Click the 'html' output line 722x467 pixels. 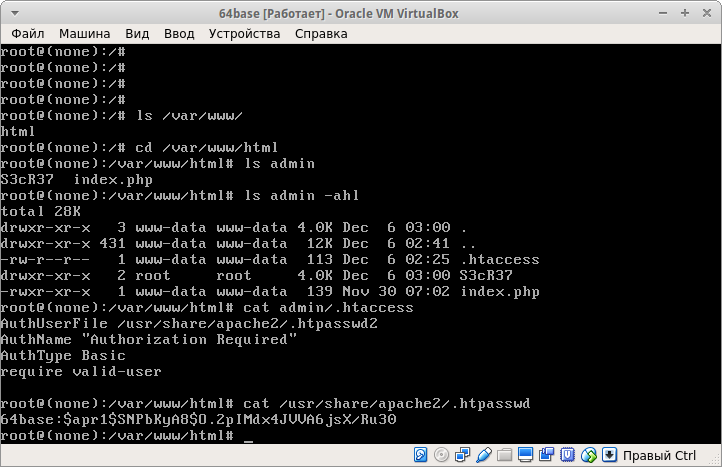pyautogui.click(x=17, y=132)
